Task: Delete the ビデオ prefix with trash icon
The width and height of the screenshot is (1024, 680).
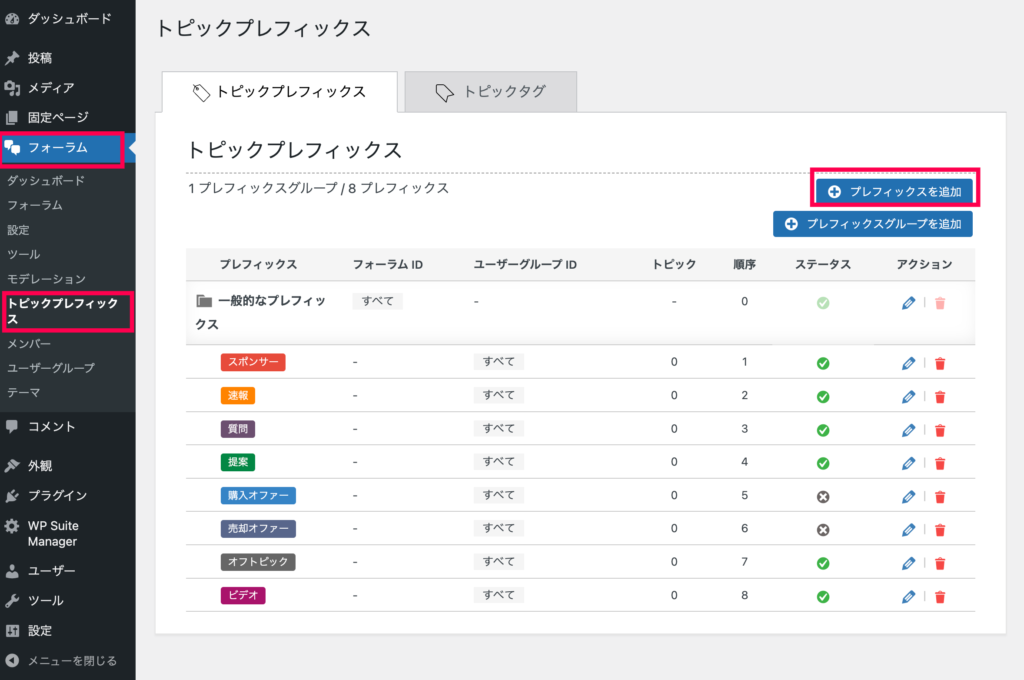Action: [940, 596]
